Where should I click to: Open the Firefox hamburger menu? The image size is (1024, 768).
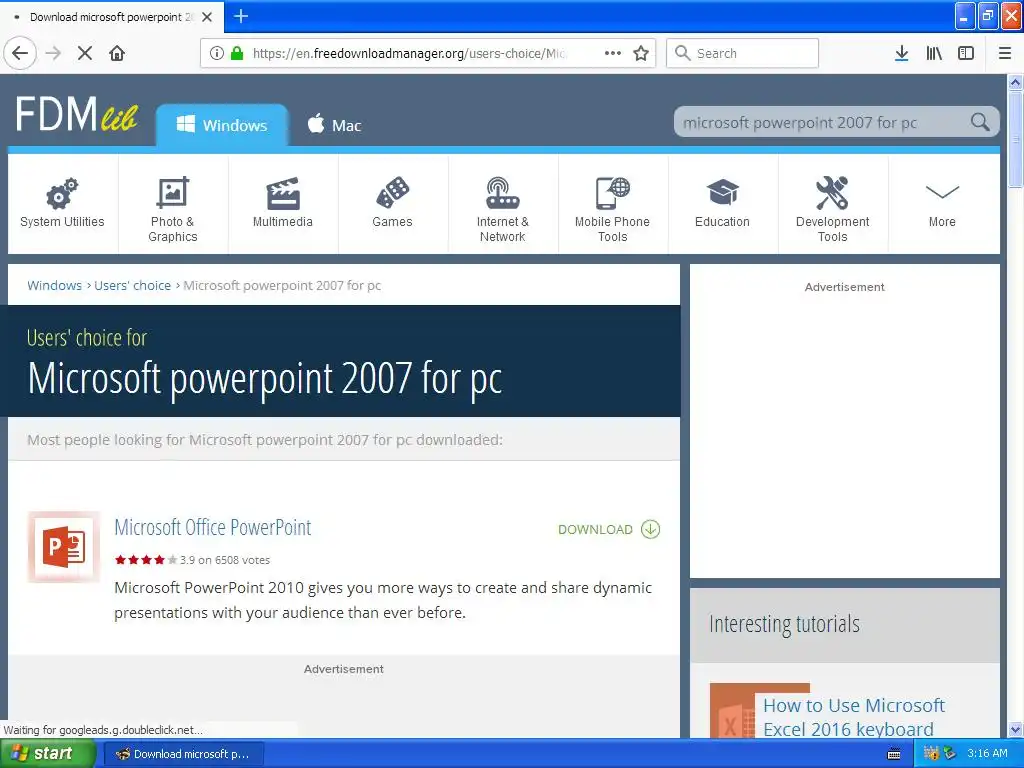point(1005,53)
